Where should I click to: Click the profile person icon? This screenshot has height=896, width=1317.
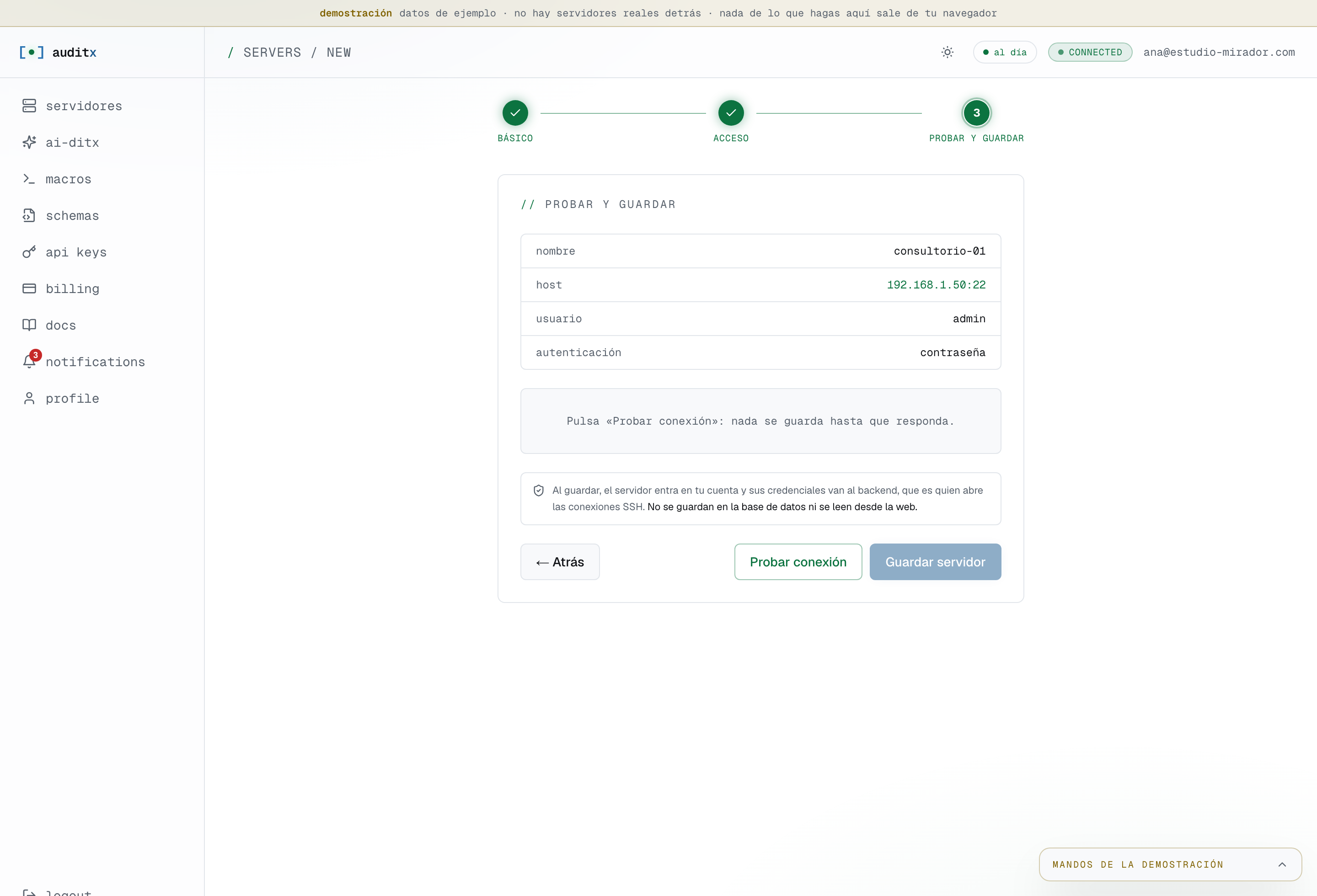pyautogui.click(x=29, y=398)
